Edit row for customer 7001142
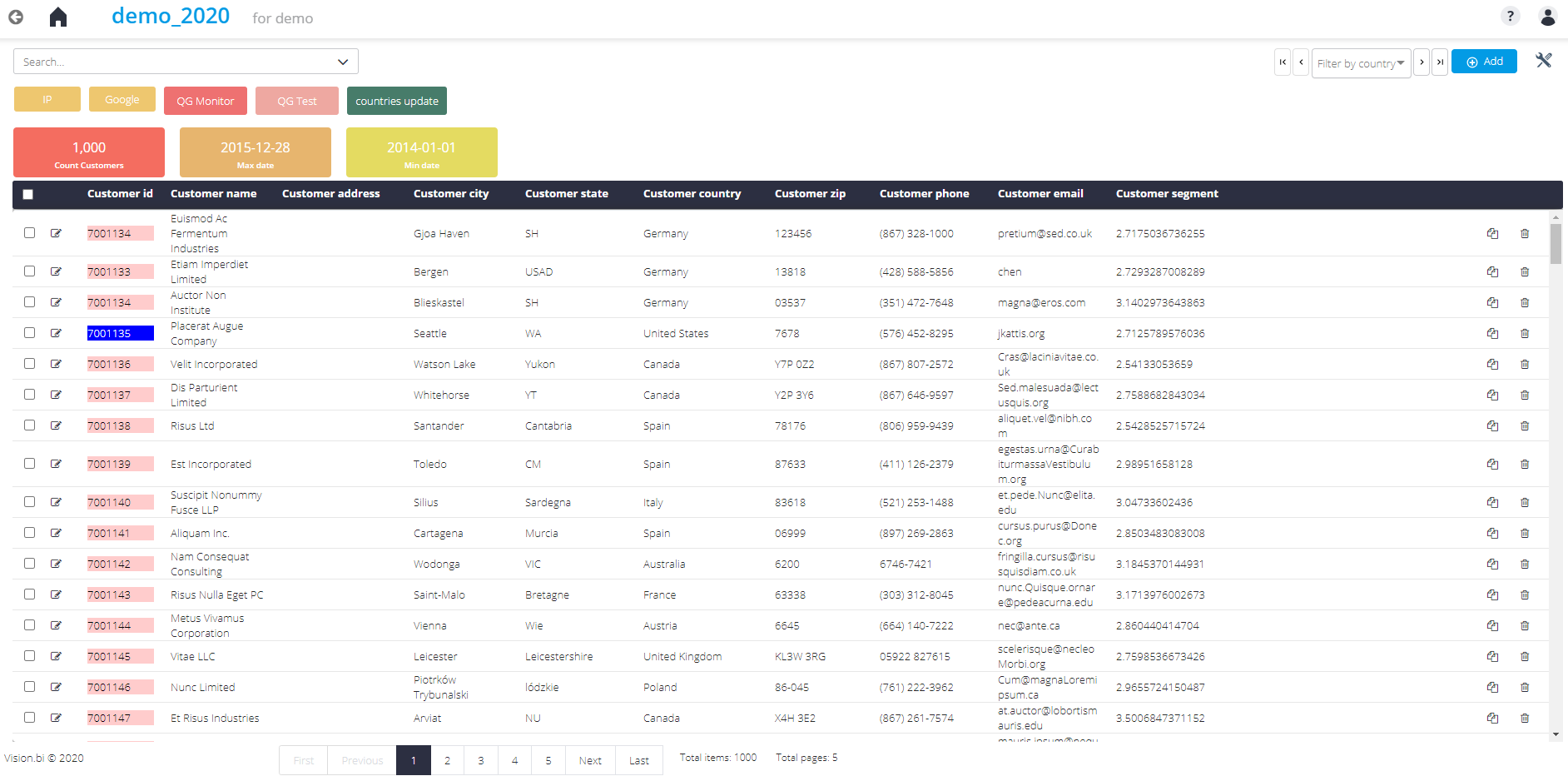Image resolution: width=1568 pixels, height=776 pixels. coord(56,564)
